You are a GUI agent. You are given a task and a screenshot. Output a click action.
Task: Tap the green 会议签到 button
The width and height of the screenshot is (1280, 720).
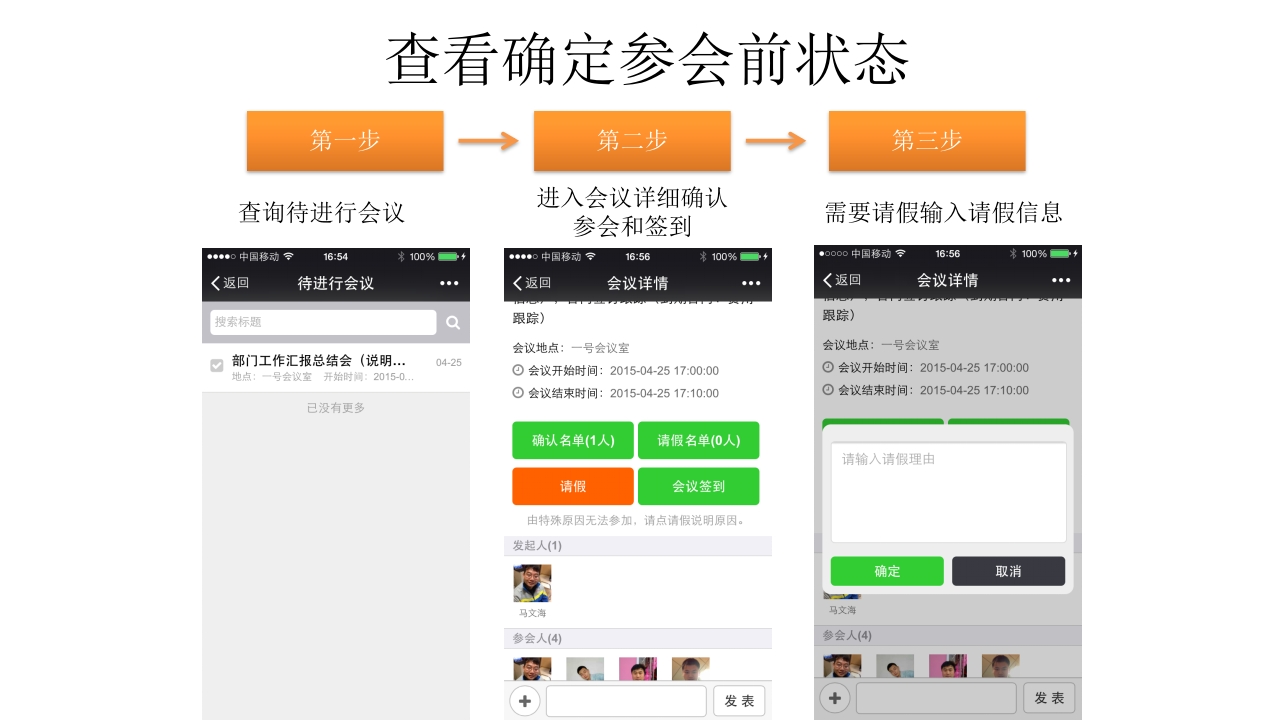699,486
